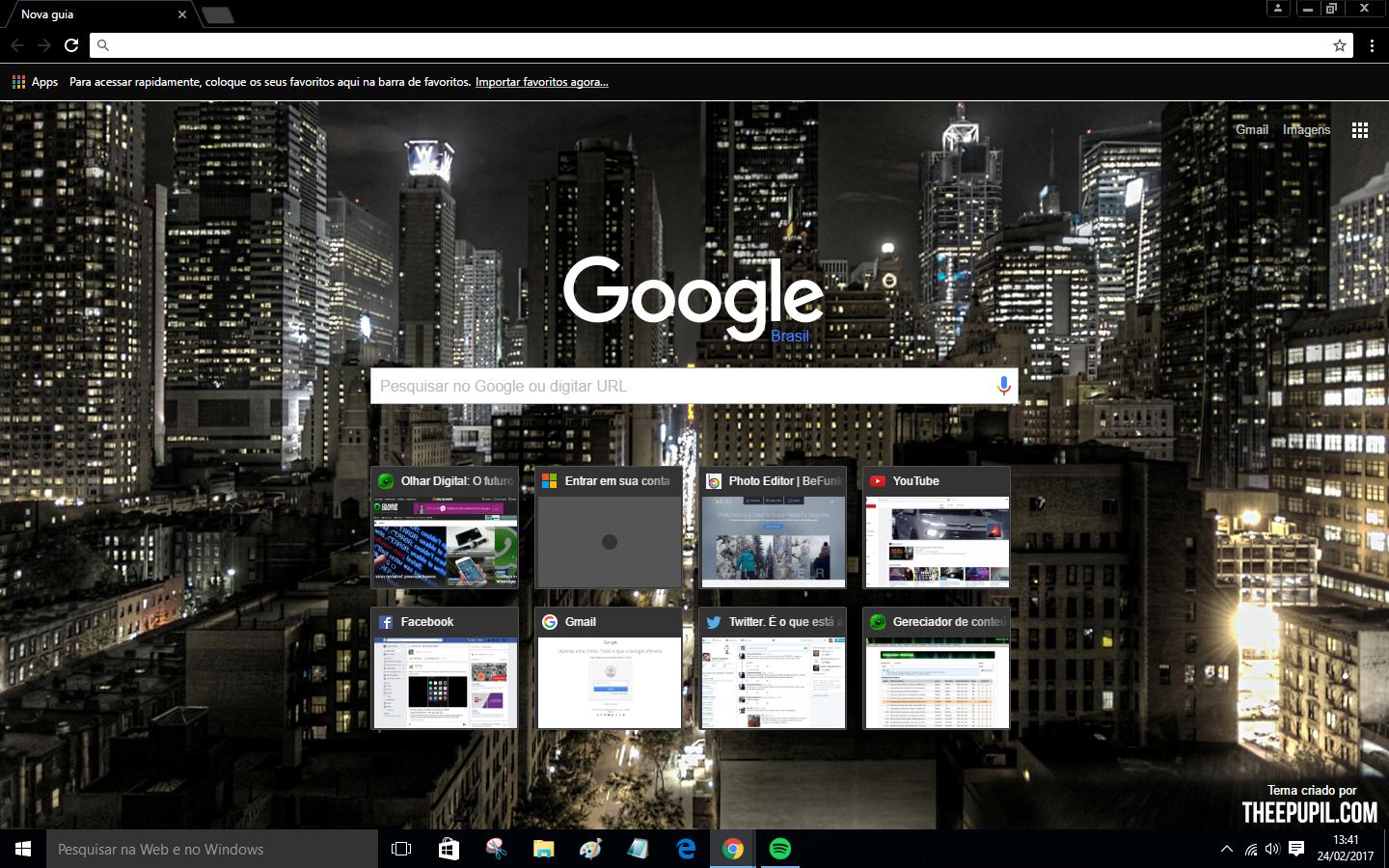This screenshot has height=868, width=1389.
Task: Reload the page with the refresh icon
Action: click(71, 45)
